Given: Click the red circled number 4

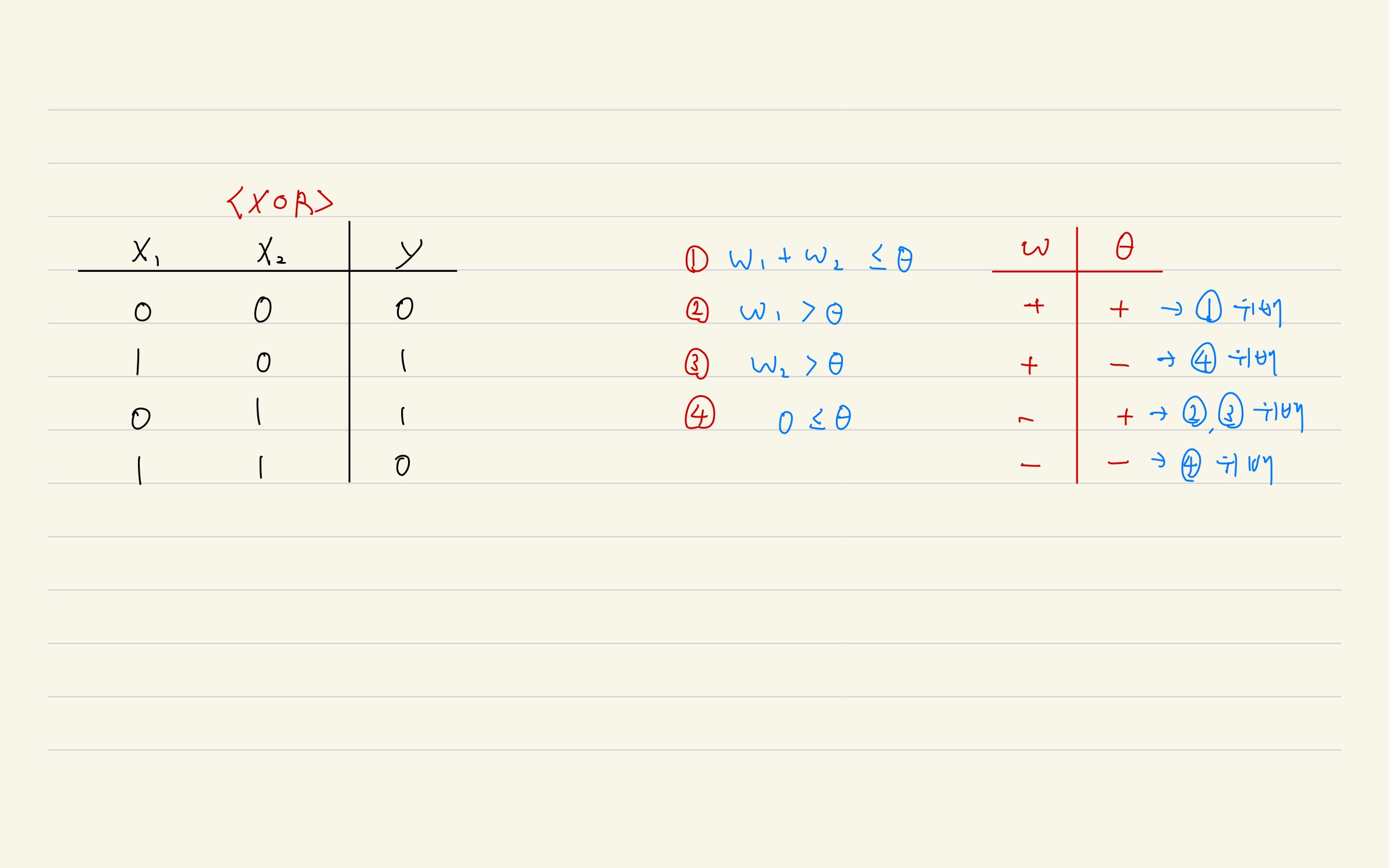Looking at the screenshot, I should click(x=700, y=413).
